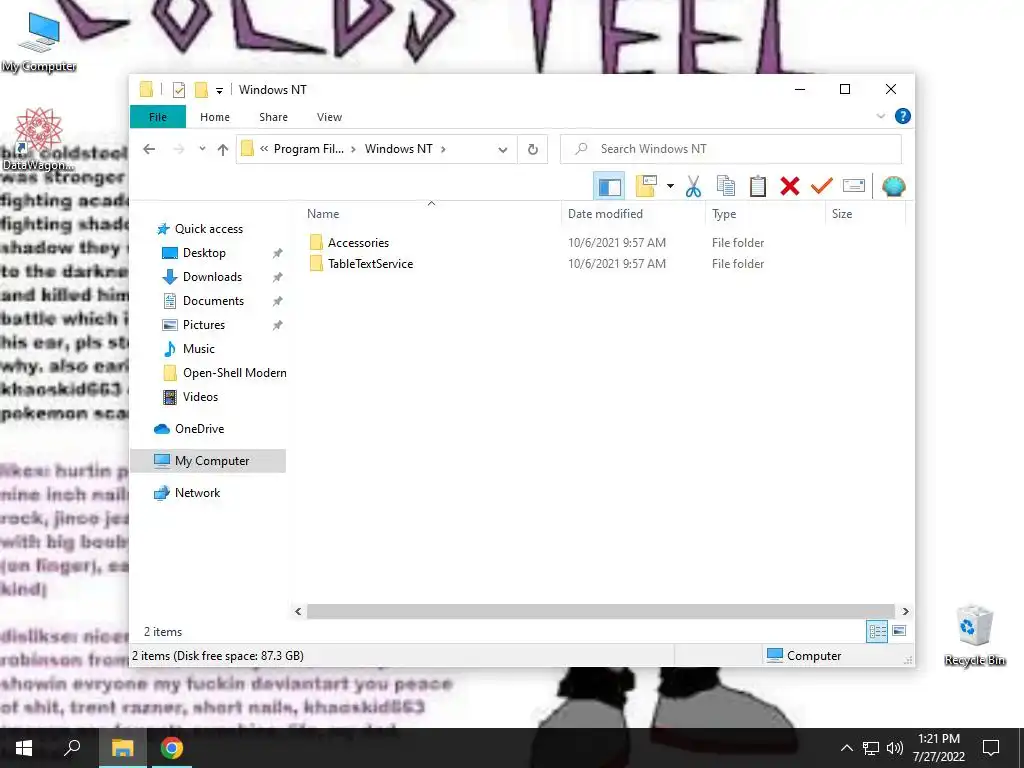The image size is (1024, 768).
Task: Click the horizontal scrollbar left arrow
Action: tap(298, 611)
